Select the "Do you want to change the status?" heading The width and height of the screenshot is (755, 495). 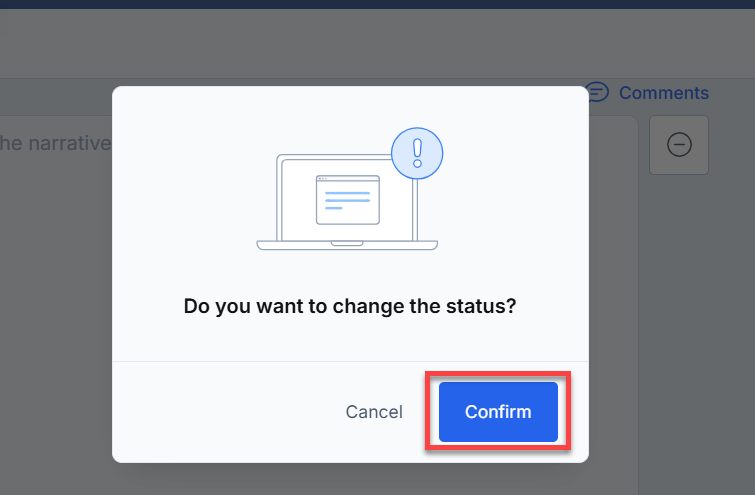(350, 306)
